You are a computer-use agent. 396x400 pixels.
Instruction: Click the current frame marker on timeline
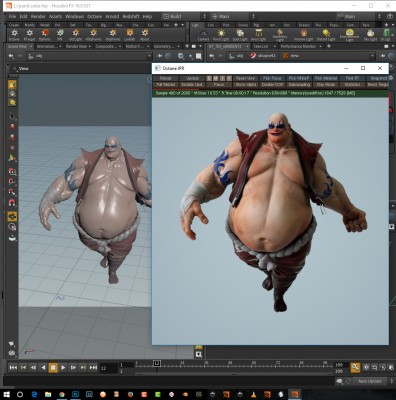coord(157,363)
